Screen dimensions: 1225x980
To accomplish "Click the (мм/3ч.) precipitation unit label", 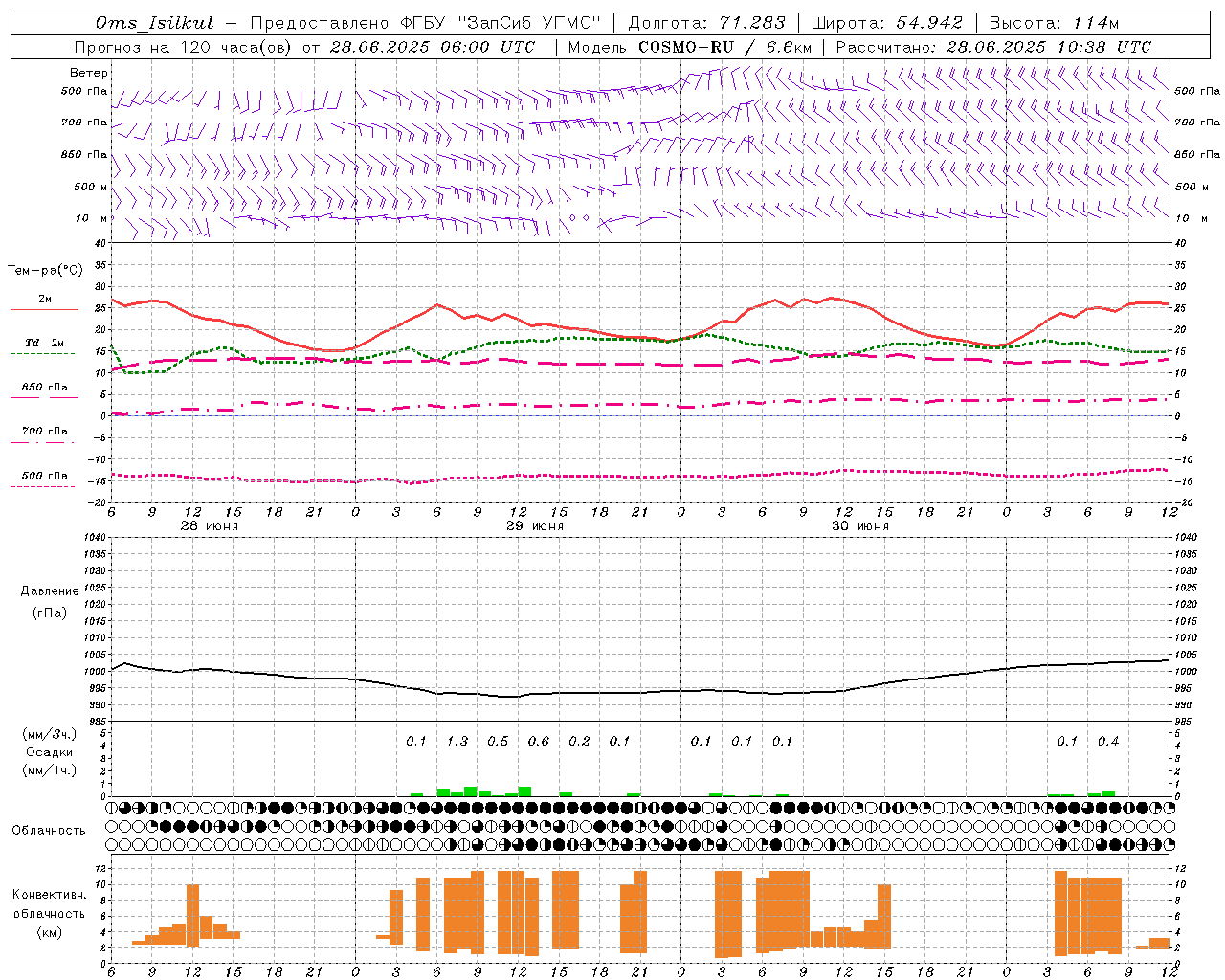I will tap(50, 735).
